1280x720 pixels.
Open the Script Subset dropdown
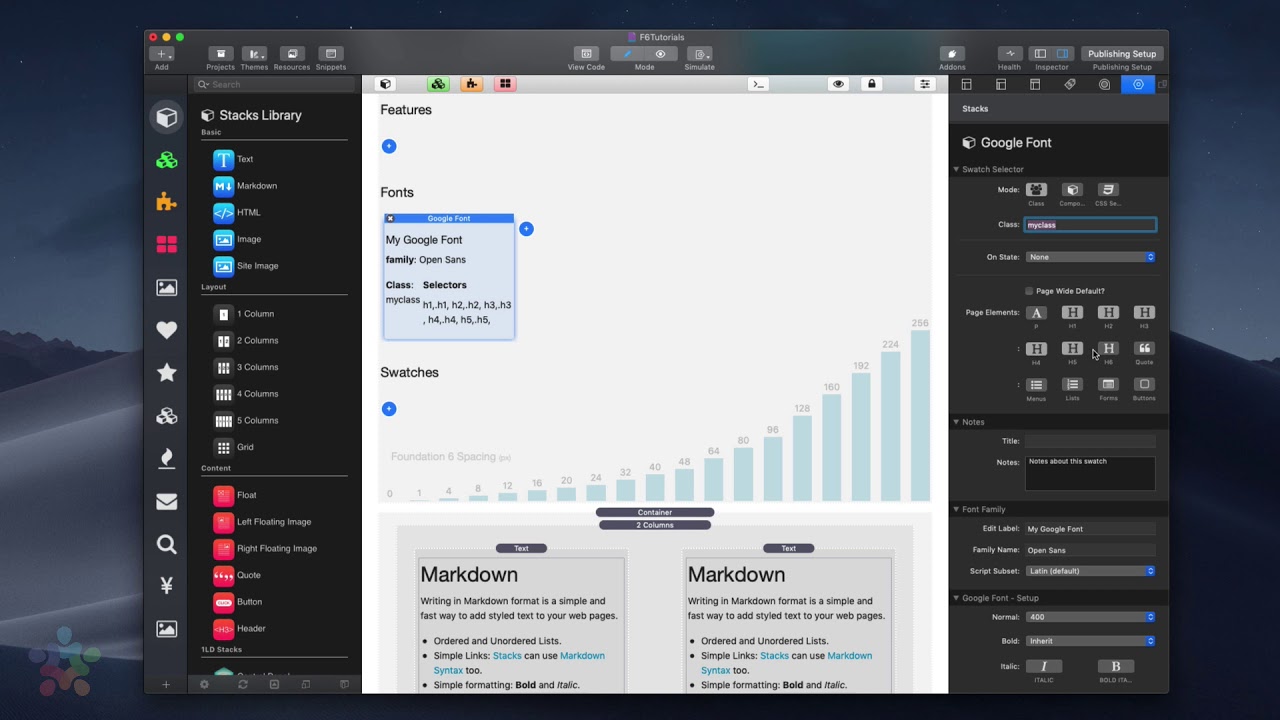1090,571
